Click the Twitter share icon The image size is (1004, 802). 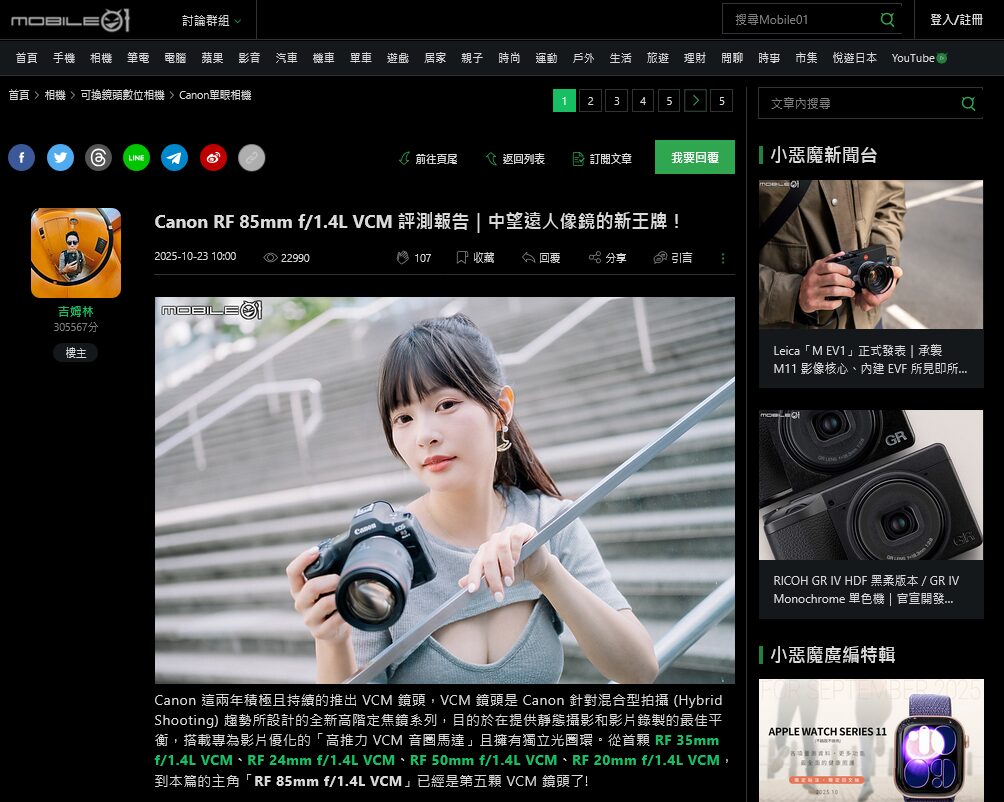click(60, 158)
